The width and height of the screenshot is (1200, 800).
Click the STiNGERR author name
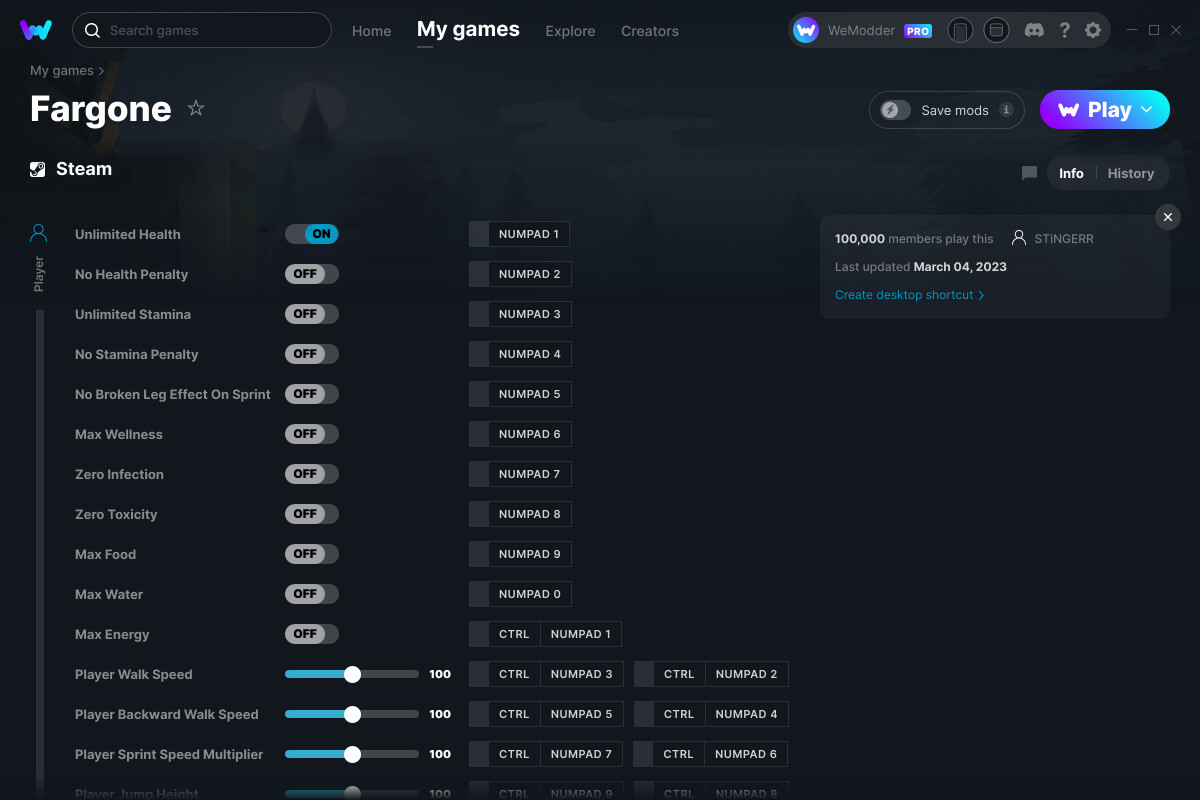click(1065, 239)
